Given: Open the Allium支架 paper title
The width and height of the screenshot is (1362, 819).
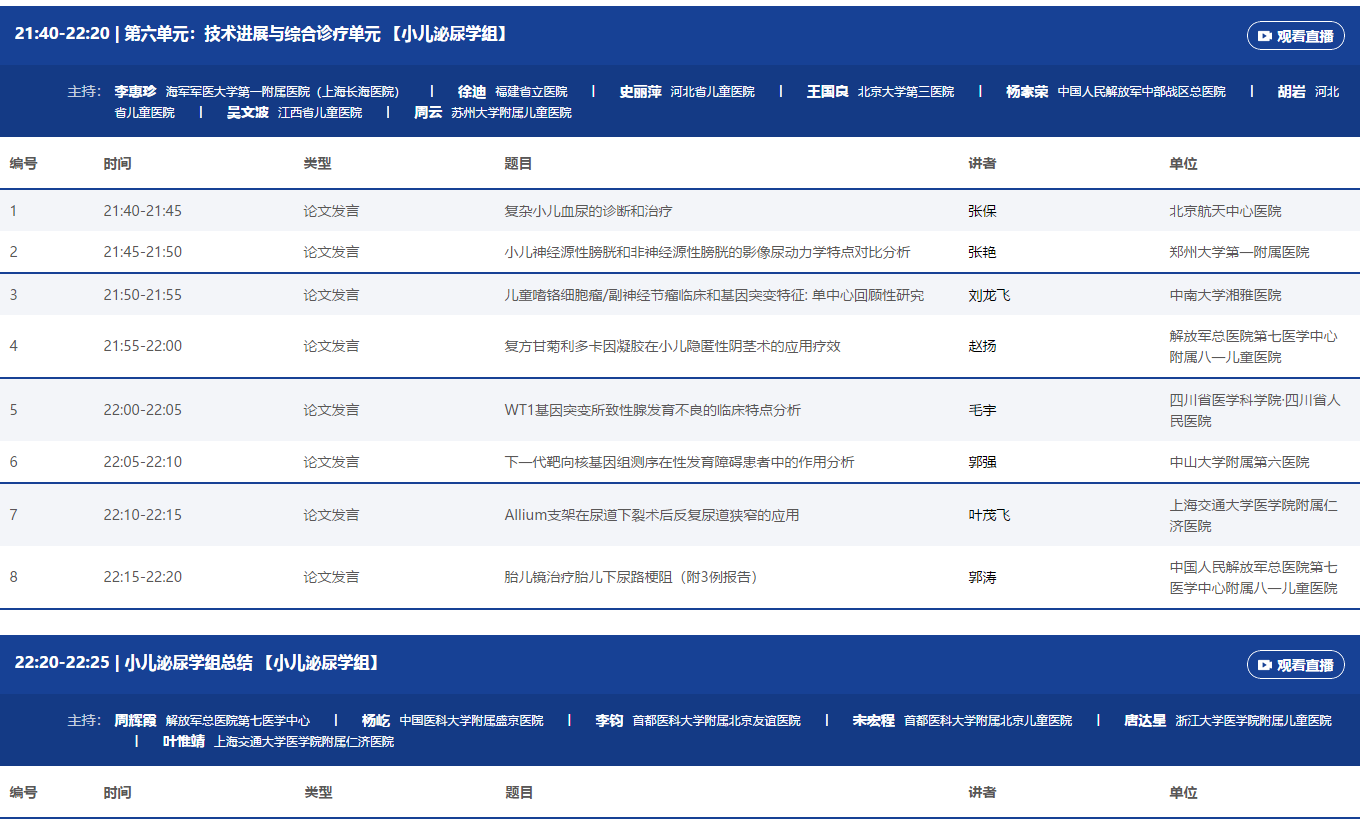Looking at the screenshot, I should point(651,515).
